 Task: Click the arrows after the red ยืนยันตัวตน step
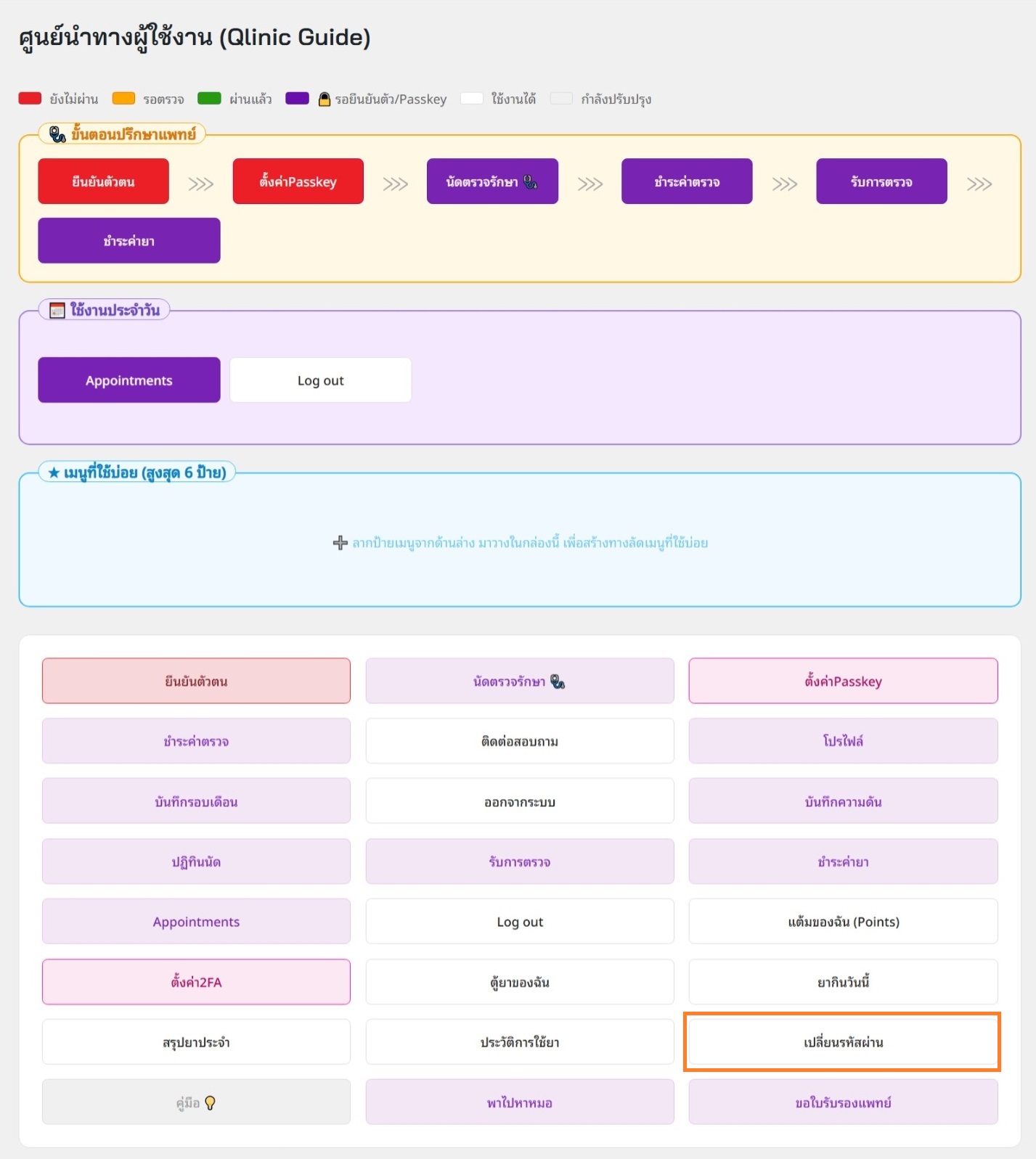(x=200, y=184)
